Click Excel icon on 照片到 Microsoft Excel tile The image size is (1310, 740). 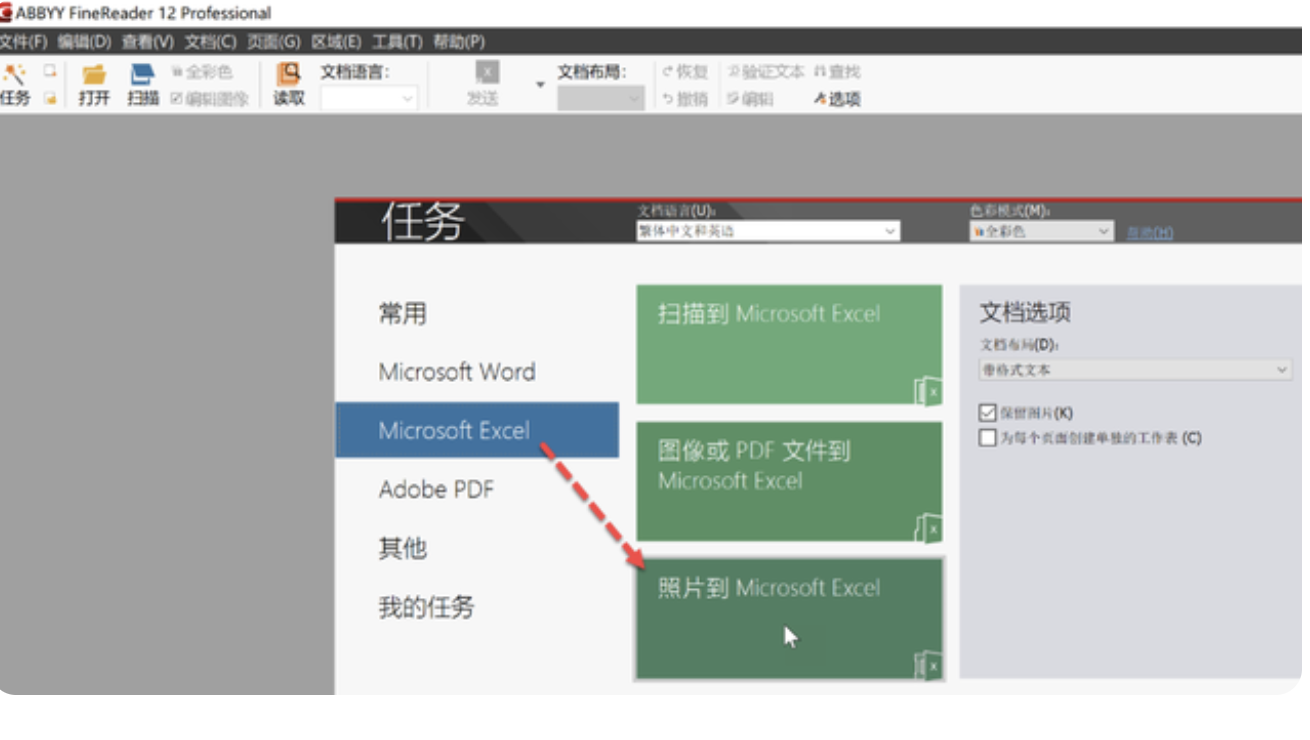point(928,665)
